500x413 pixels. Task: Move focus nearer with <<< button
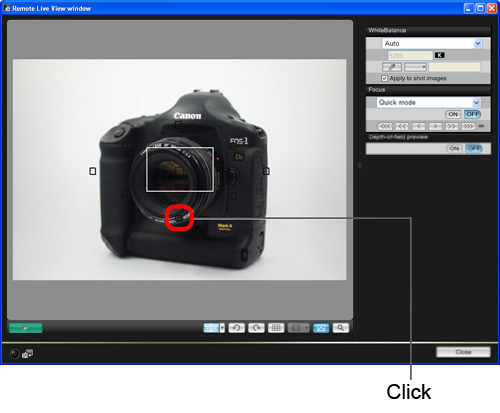point(385,126)
